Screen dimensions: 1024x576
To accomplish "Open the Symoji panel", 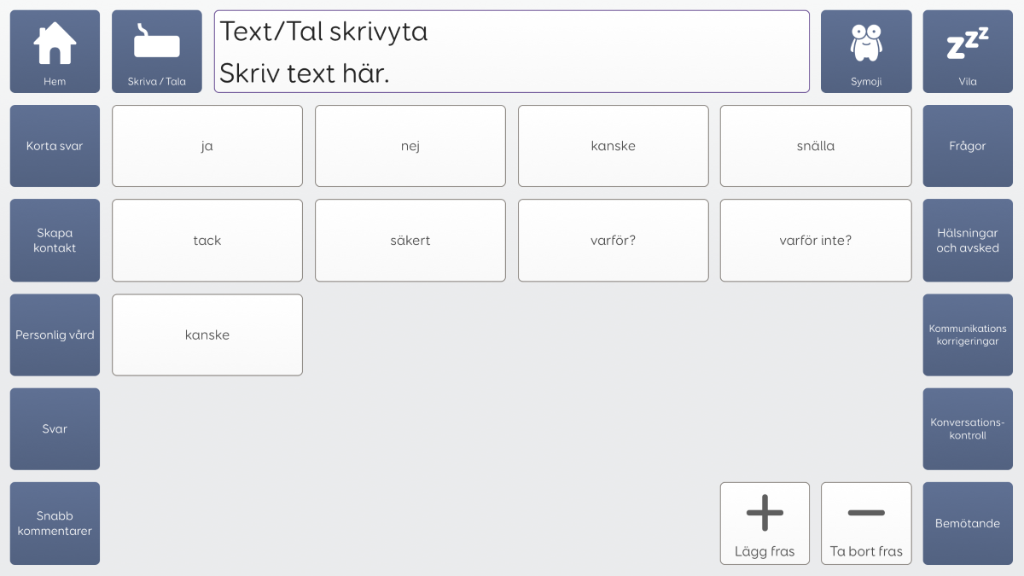I will point(866,51).
